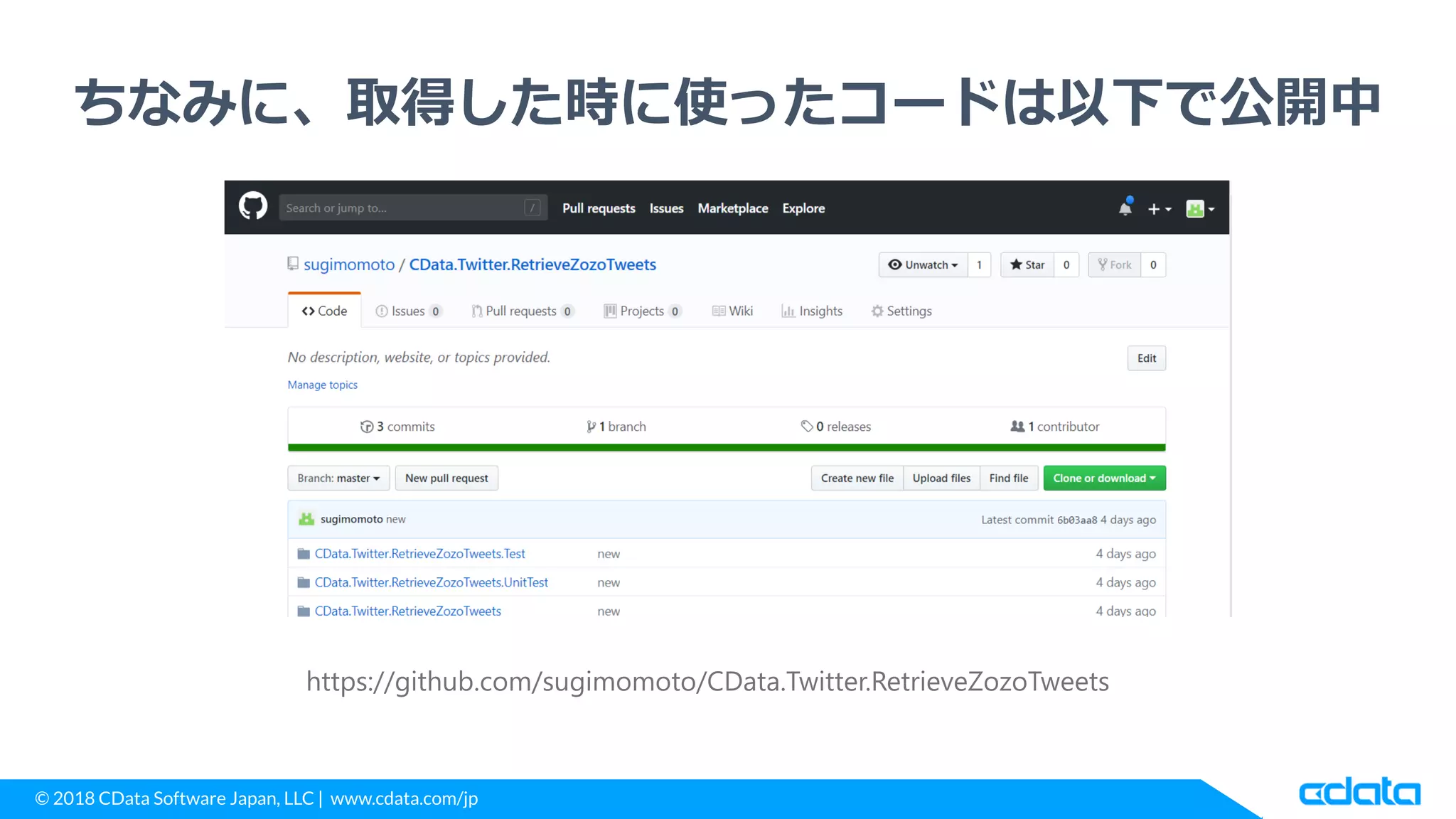The image size is (1456, 819).
Task: Expand the plus create-new menu
Action: (1160, 209)
